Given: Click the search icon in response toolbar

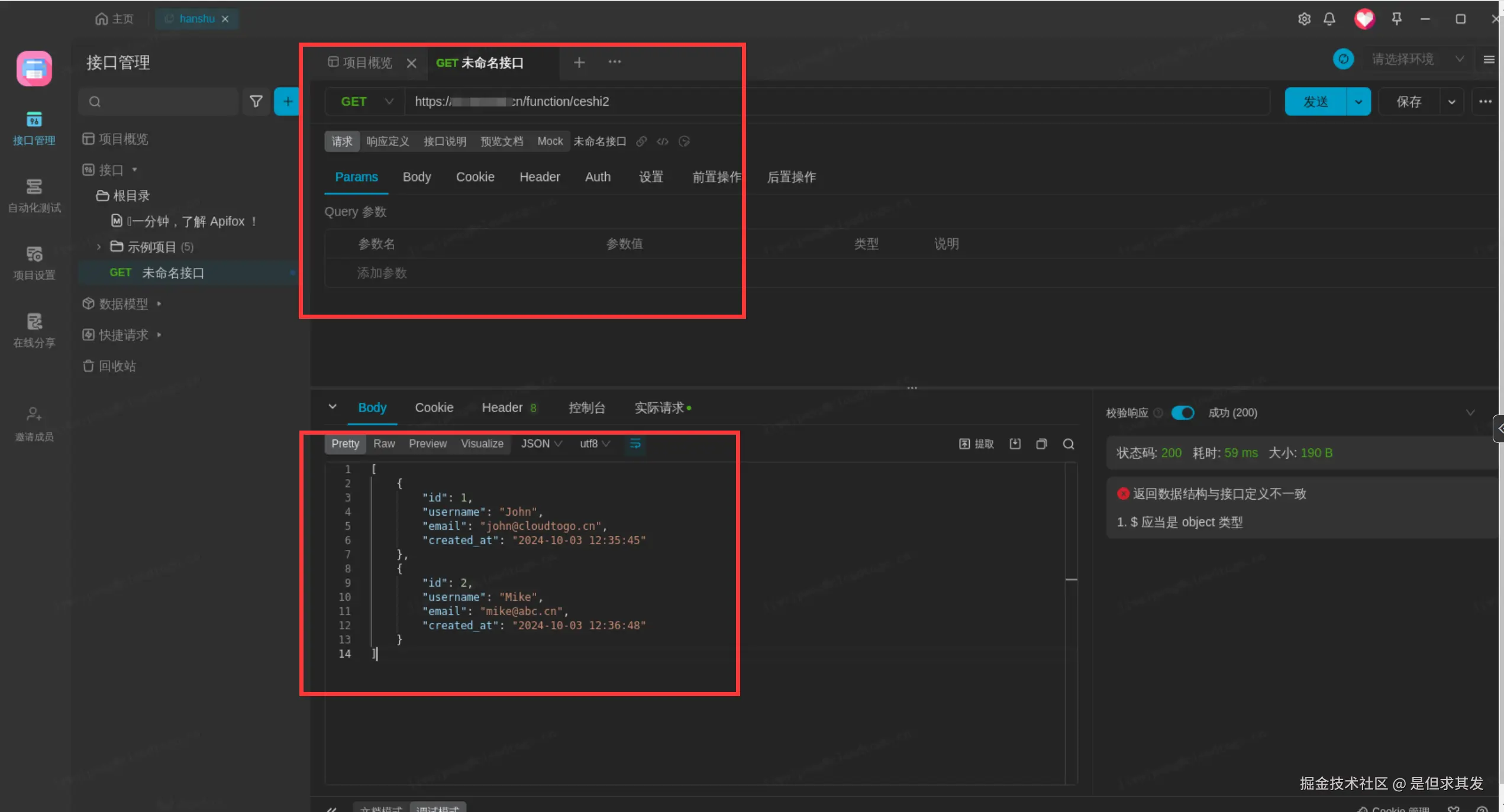Looking at the screenshot, I should coord(1068,444).
